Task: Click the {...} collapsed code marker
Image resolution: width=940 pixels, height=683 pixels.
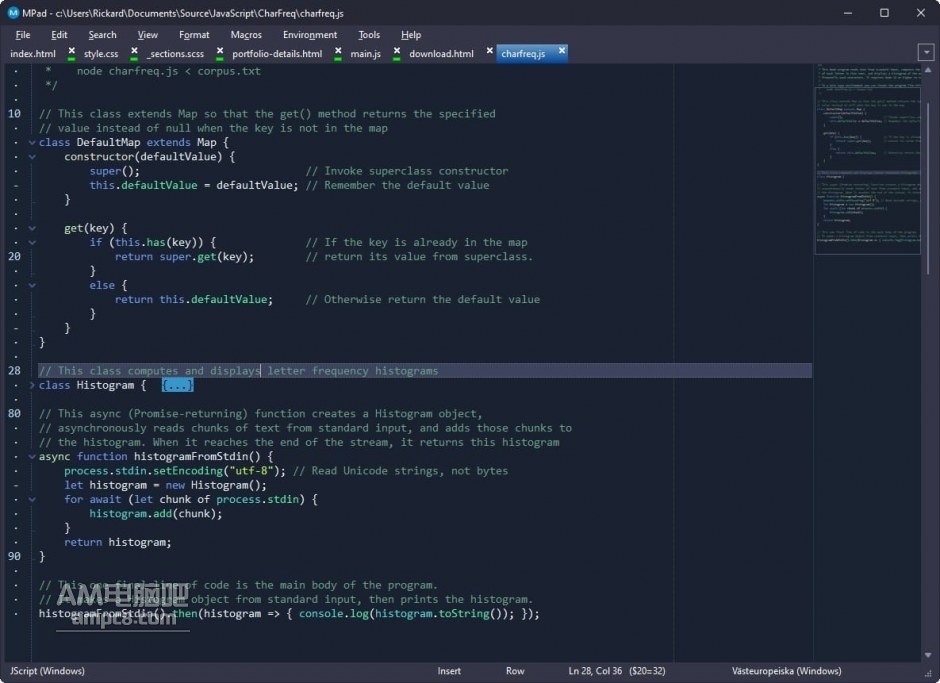Action: 177,386
